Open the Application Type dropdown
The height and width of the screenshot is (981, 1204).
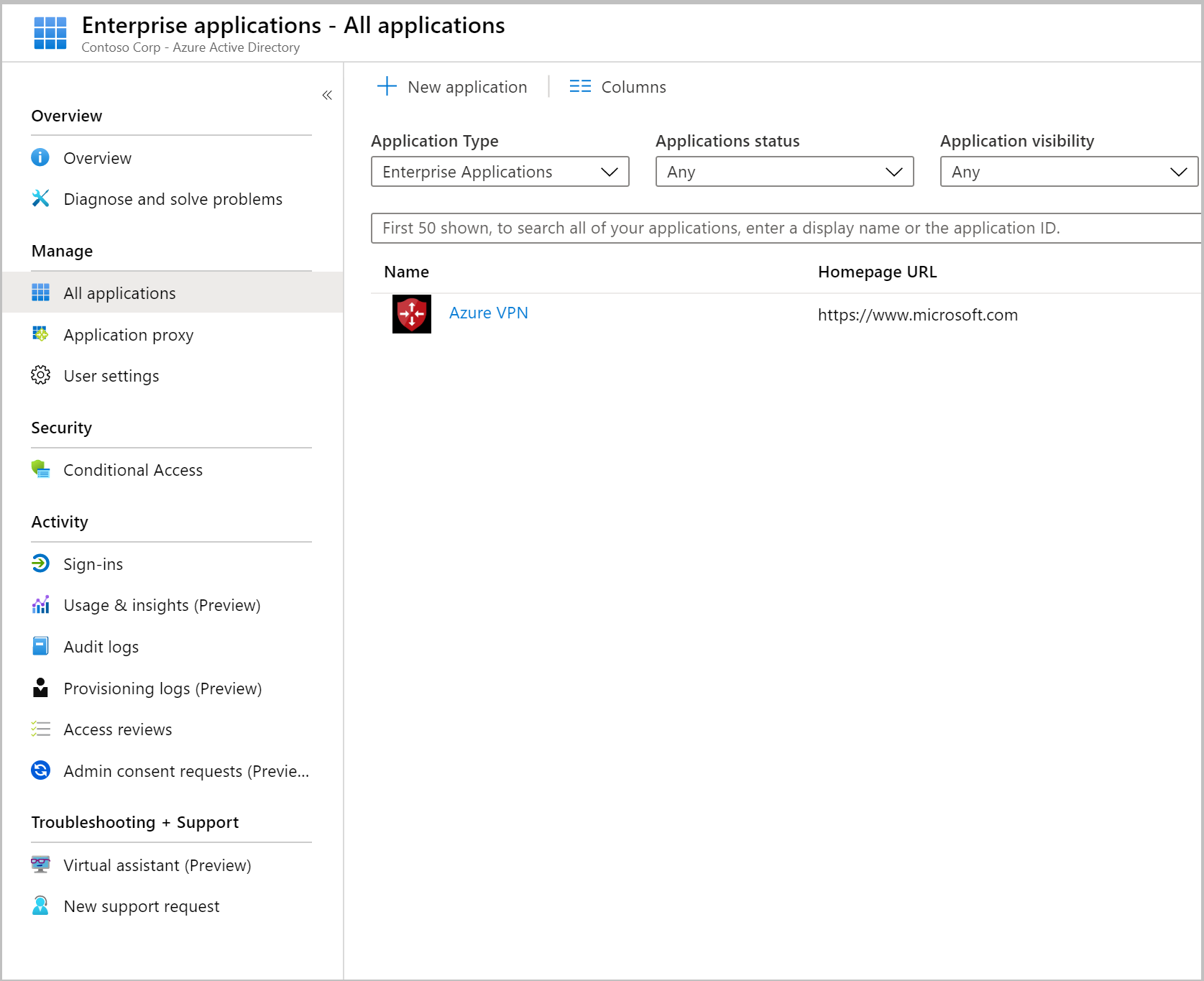point(500,172)
